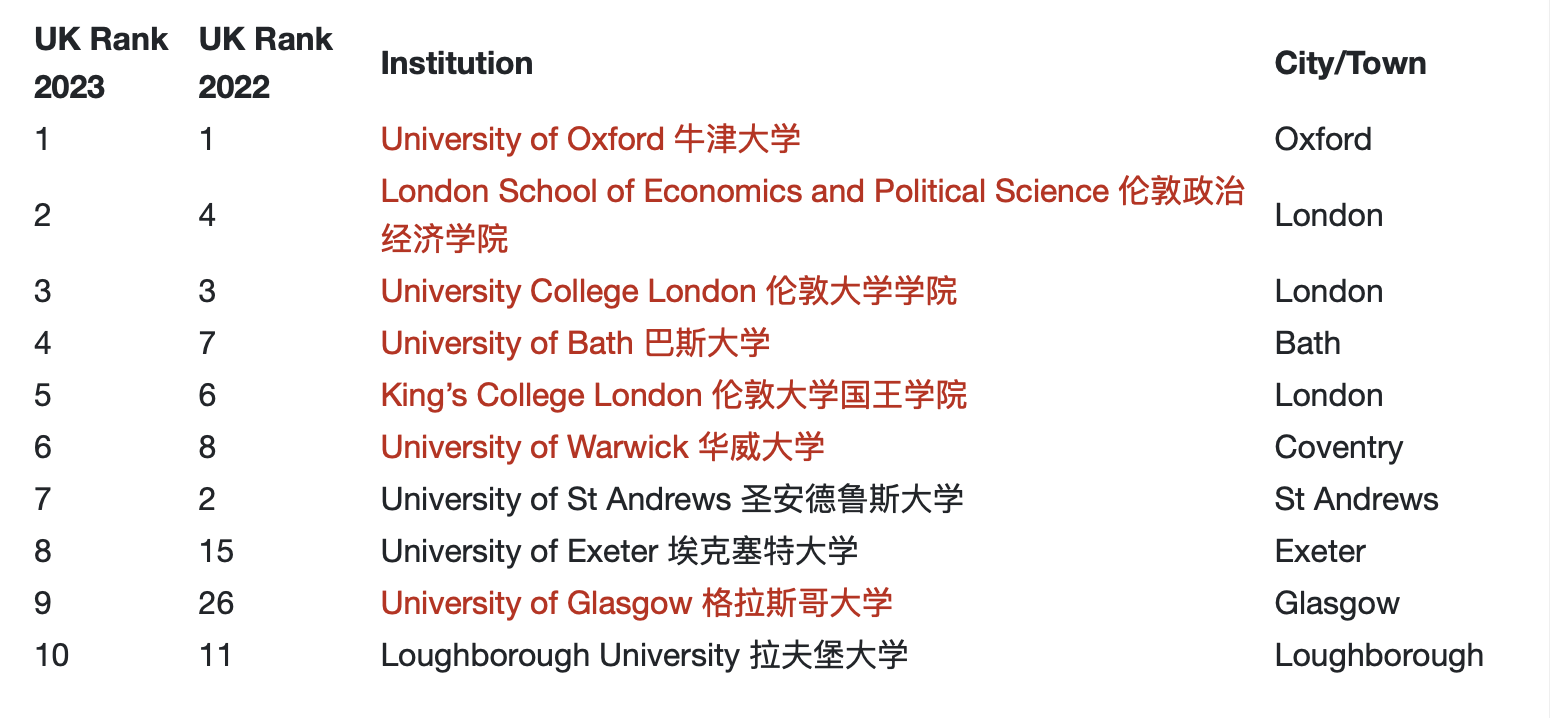
Task: Click the Glasgow city cell
Action: click(x=1337, y=603)
